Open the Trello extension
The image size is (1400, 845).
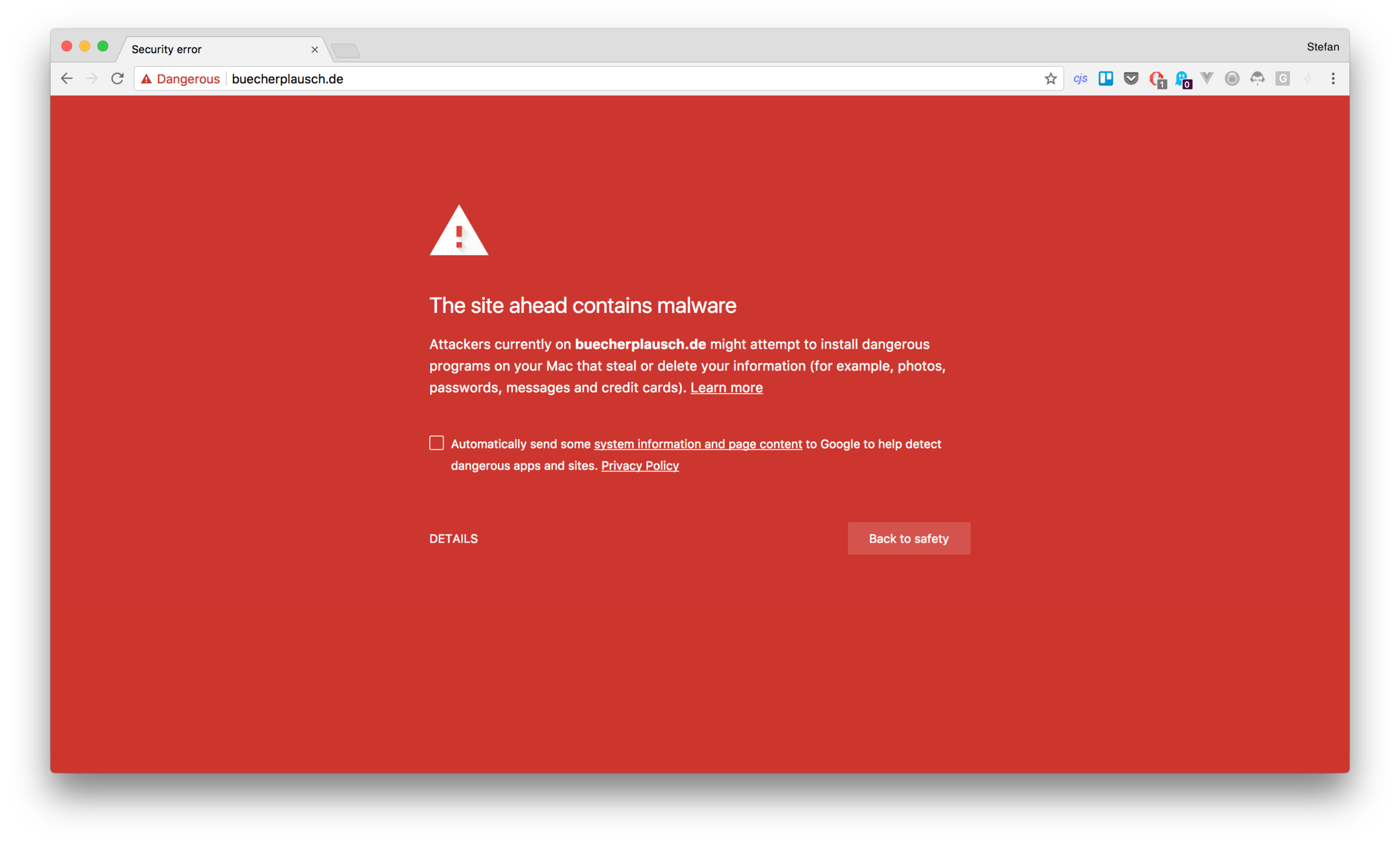point(1106,79)
